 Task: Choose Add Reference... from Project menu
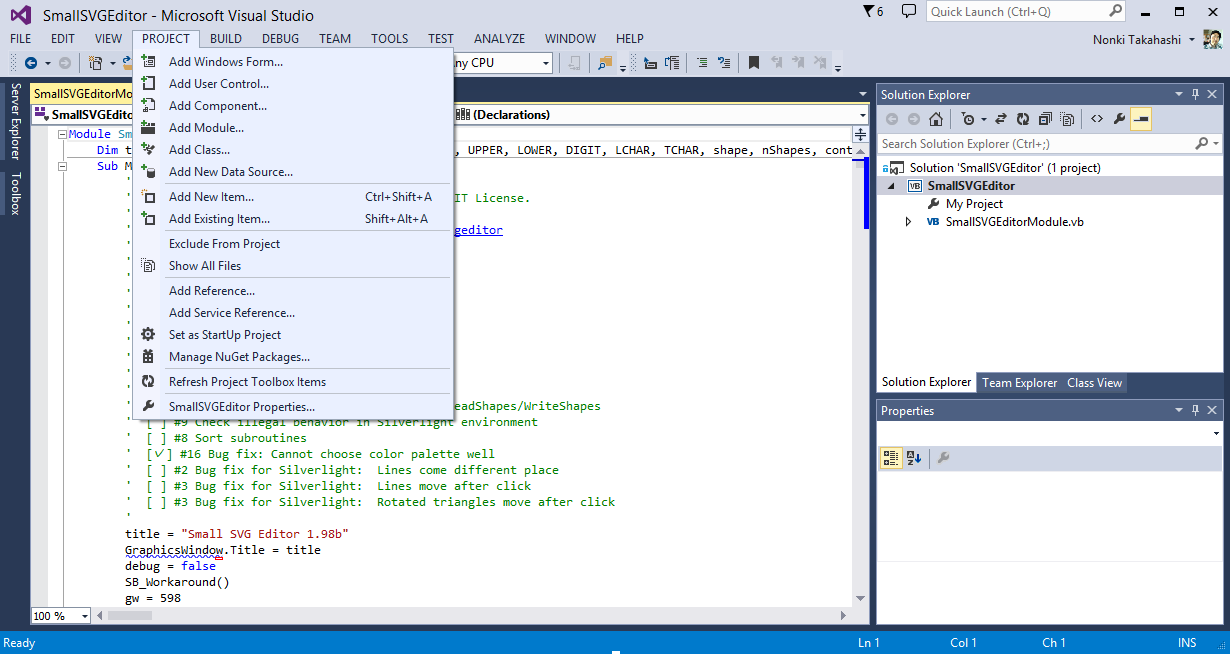point(212,291)
